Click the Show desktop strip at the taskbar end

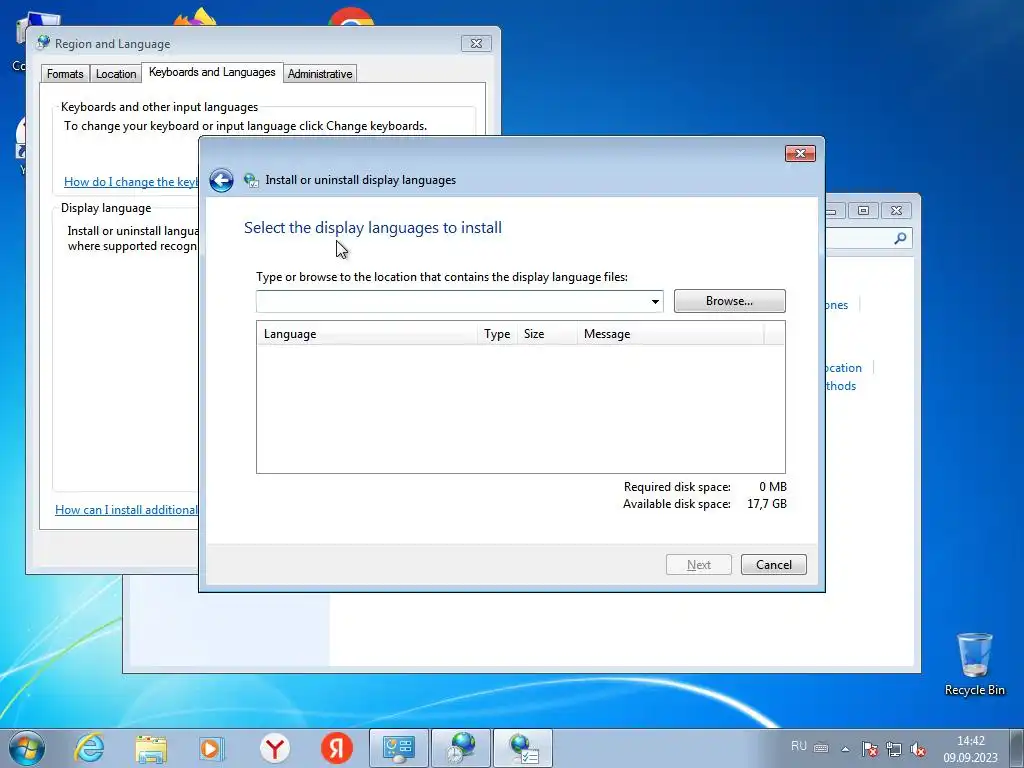(1017, 748)
